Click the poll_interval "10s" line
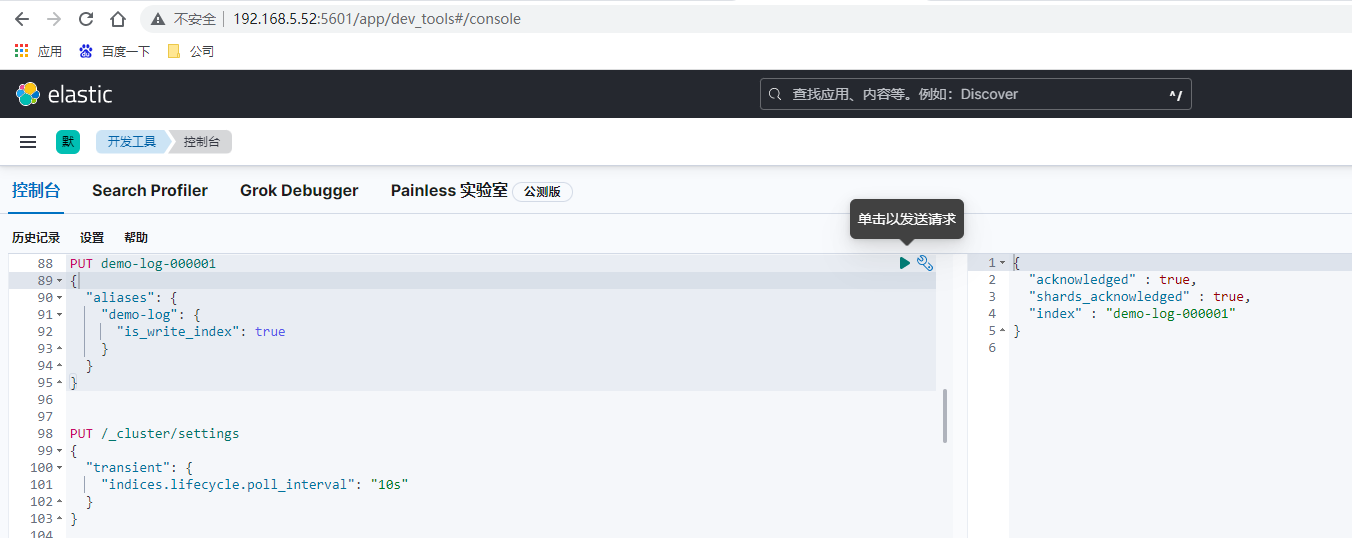The width and height of the screenshot is (1352, 538). coord(255,485)
